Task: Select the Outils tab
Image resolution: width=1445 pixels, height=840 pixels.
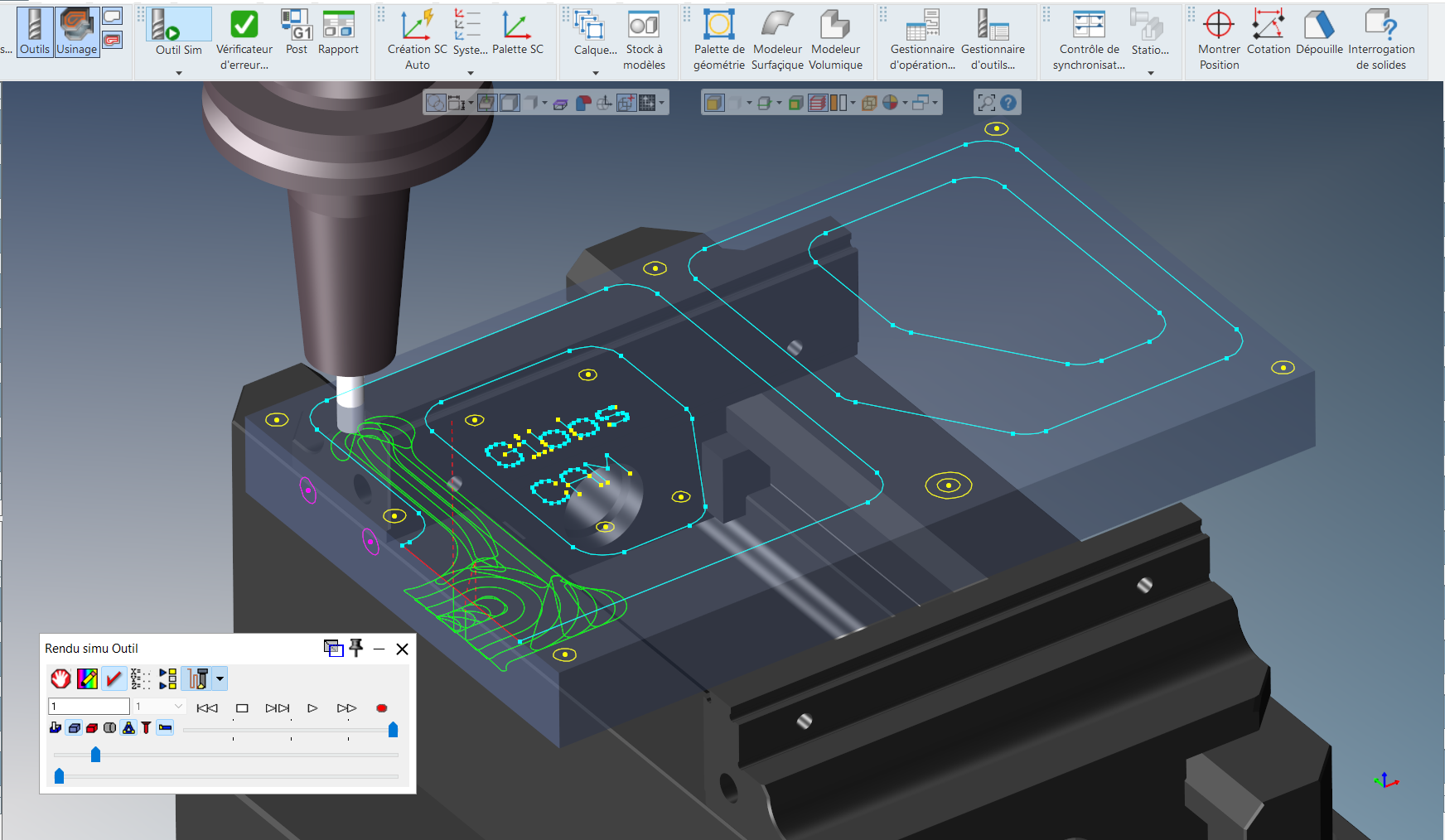Action: click(x=34, y=31)
